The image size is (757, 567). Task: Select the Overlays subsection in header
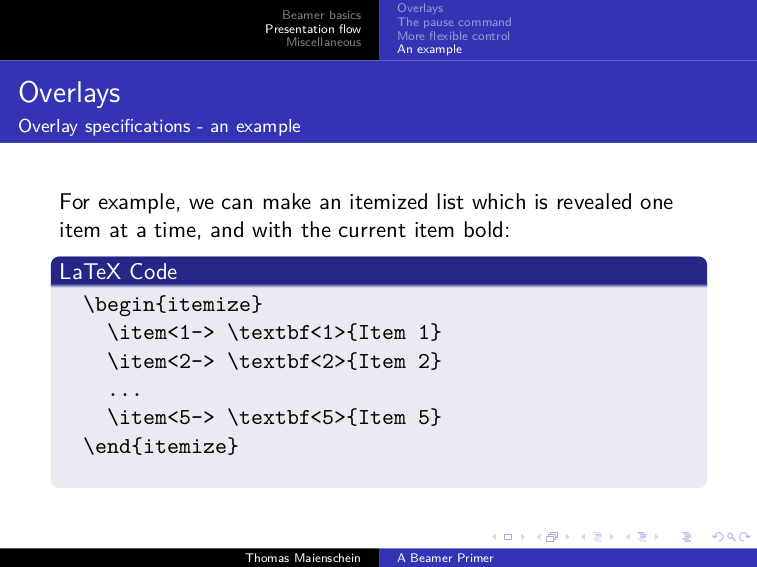[419, 9]
